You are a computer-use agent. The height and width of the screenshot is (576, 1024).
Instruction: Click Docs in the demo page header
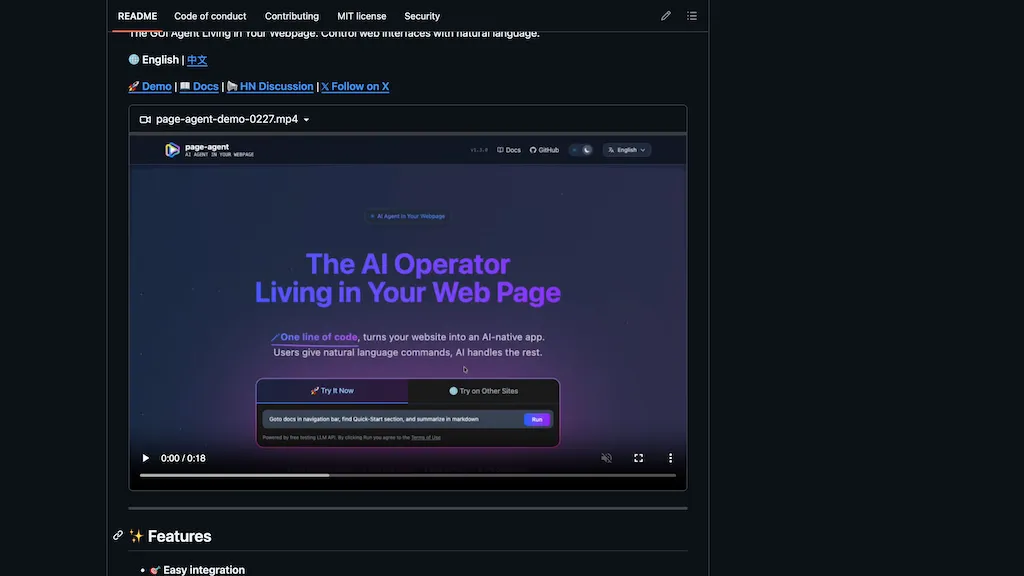509,150
